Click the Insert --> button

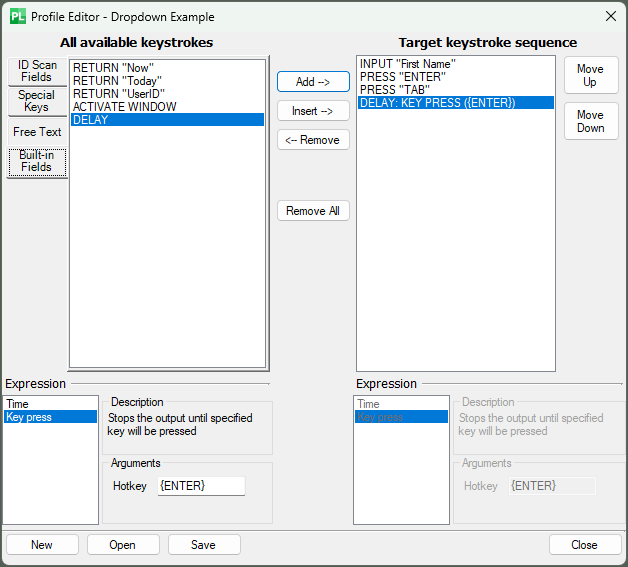click(313, 111)
